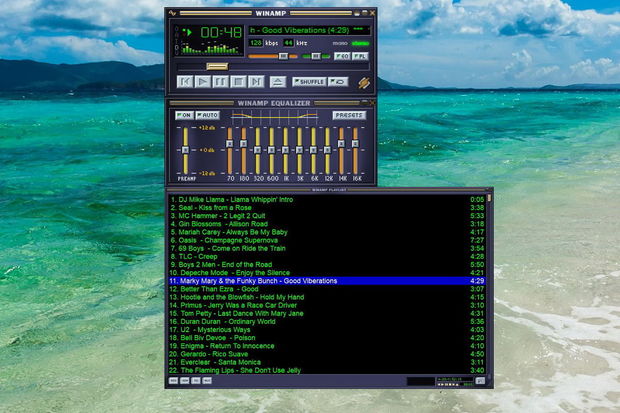The image size is (620, 413).
Task: Open the playlist list options button
Action: 480,381
